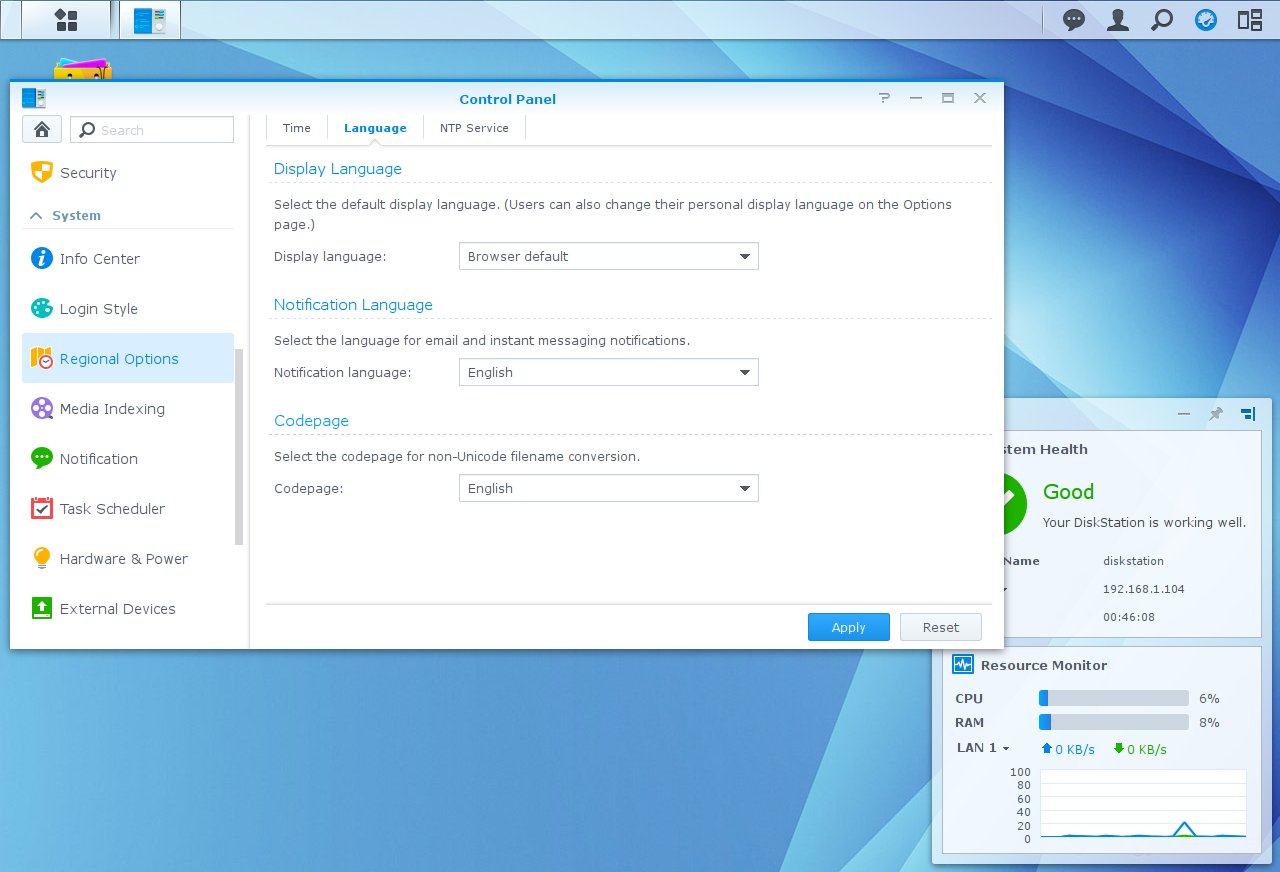Viewport: 1280px width, 872px height.
Task: Click the Good health status text
Action: tap(1068, 491)
